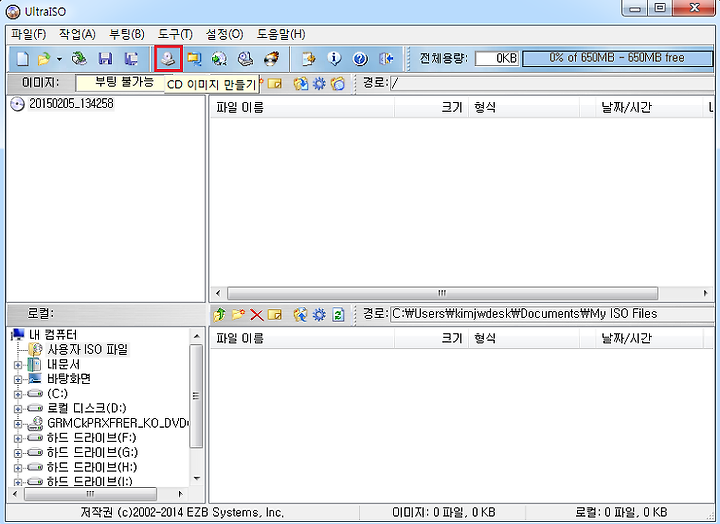Screen dimensions: 720x524
Task: Select 내 컴퓨터 in the local tree
Action: tap(53, 335)
